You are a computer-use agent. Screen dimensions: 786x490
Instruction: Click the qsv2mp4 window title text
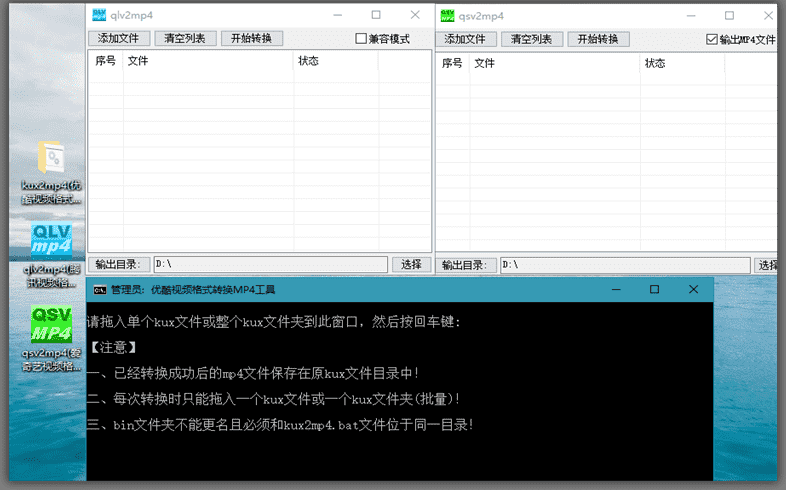coord(481,16)
